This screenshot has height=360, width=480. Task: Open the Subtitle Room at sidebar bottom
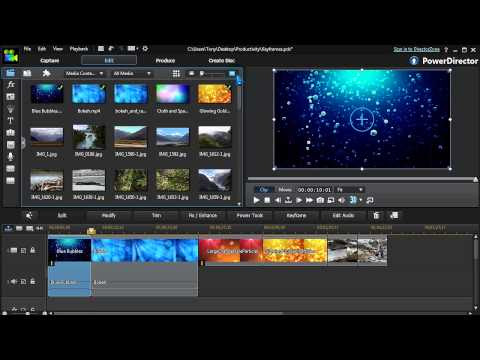click(11, 181)
